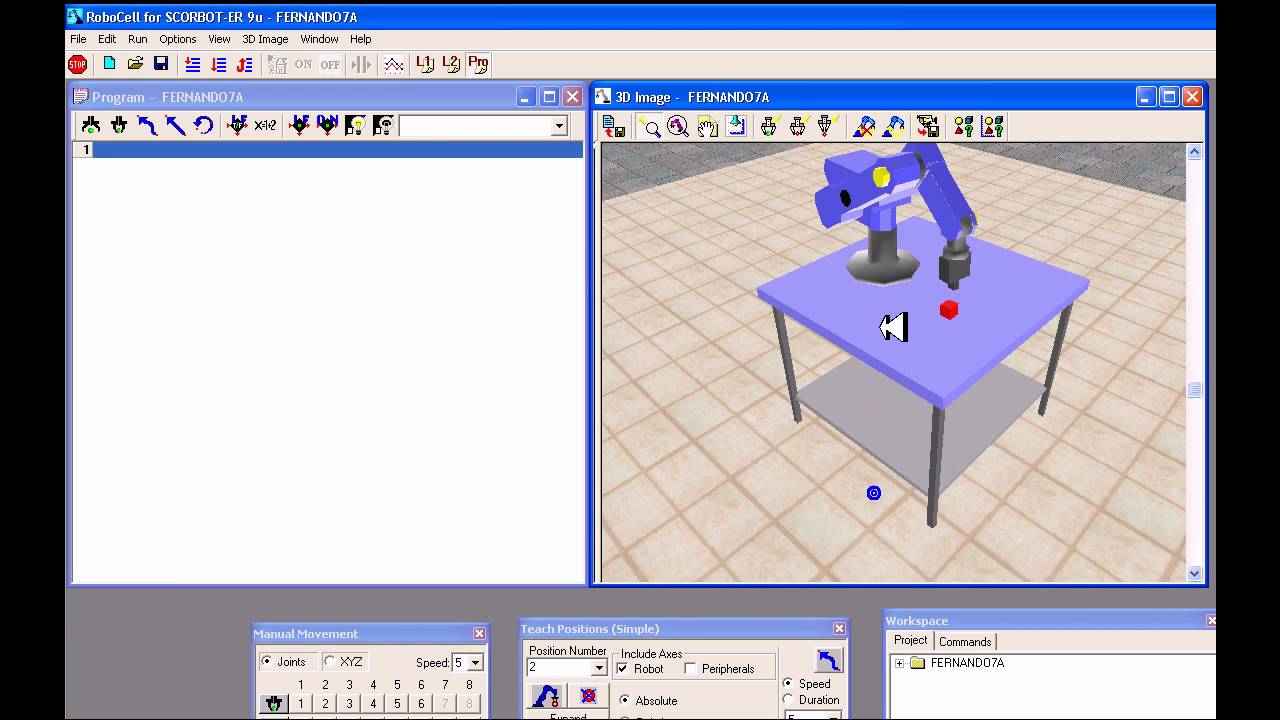Click joint 5 button in Manual Movement
This screenshot has height=720, width=1280.
397,704
